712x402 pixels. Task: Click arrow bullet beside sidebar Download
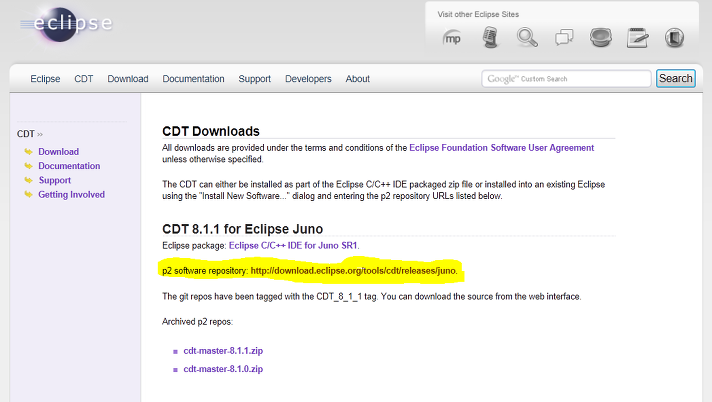[28, 152]
